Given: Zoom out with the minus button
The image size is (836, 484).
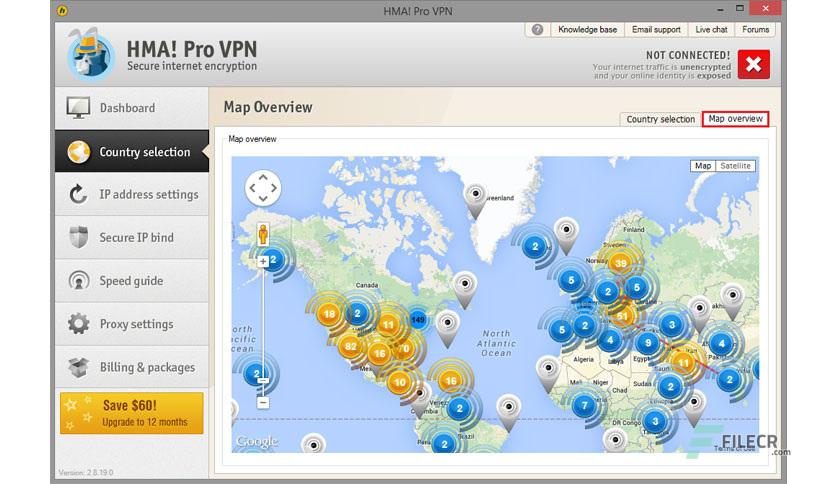Looking at the screenshot, I should click(x=263, y=402).
